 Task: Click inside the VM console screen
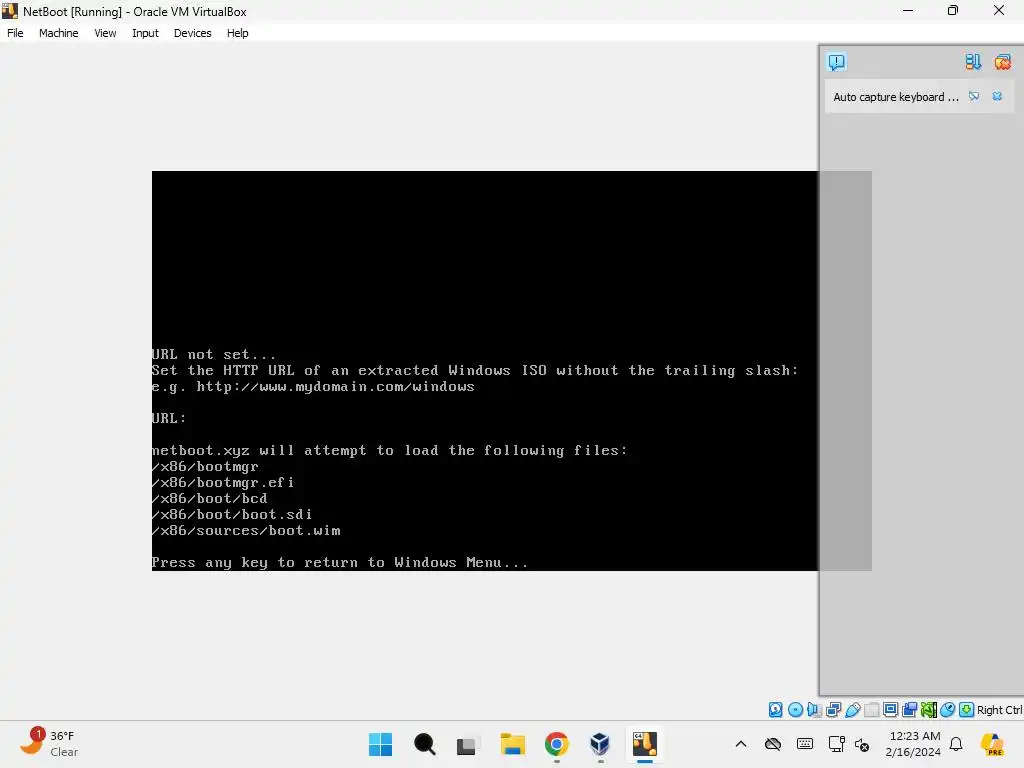pos(485,370)
